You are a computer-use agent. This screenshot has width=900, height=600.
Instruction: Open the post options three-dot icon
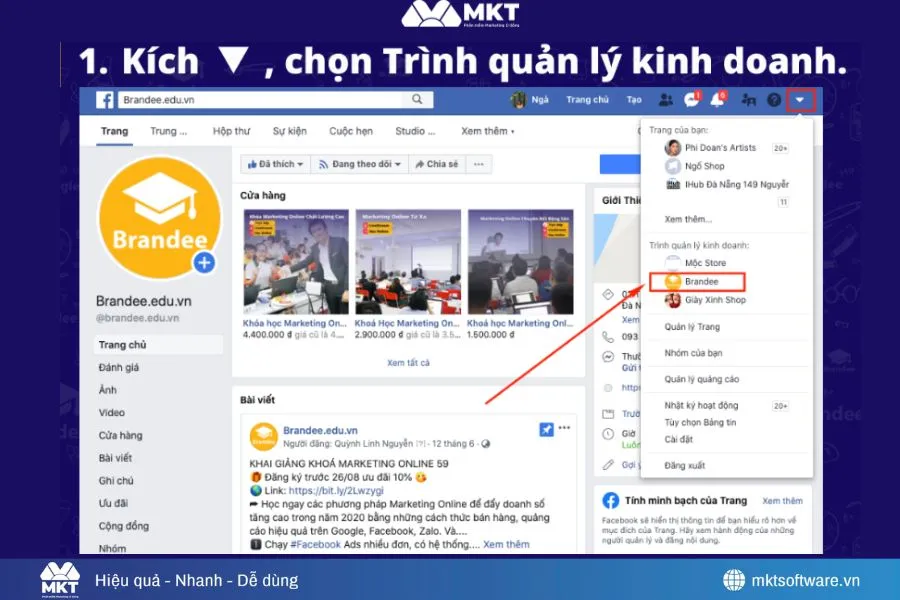[x=565, y=427]
